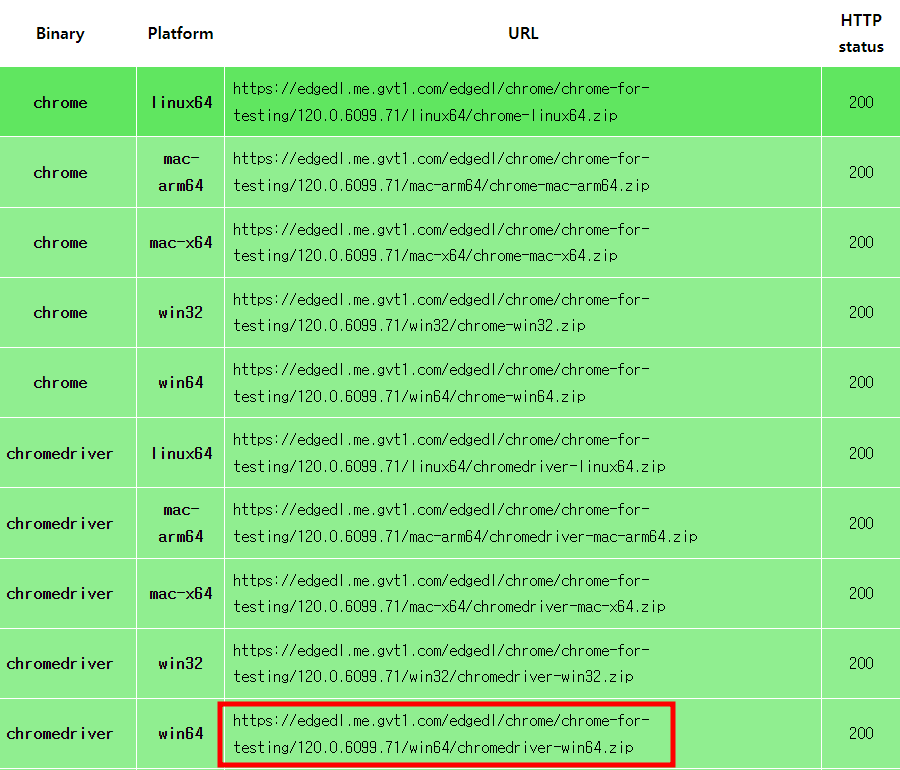Click 200 status in chrome mac-x64 row
This screenshot has height=770, width=900.
point(861,242)
